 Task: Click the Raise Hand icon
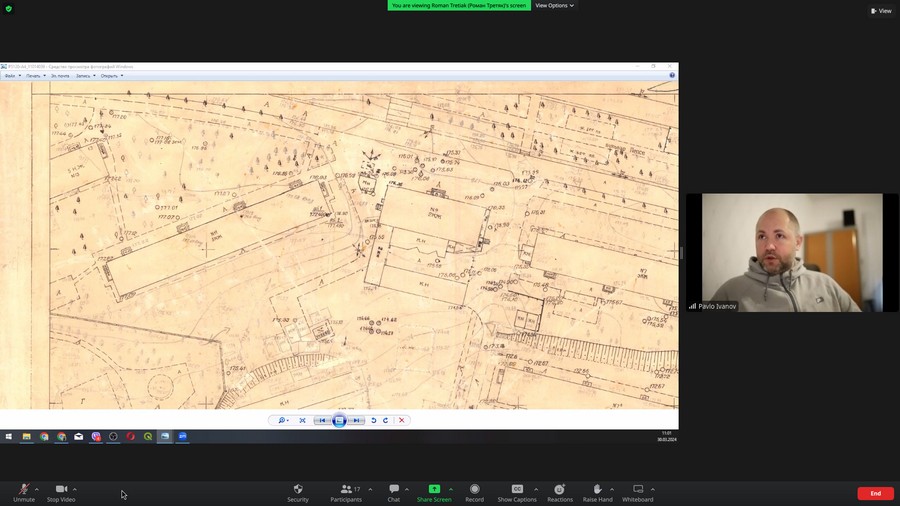pos(598,489)
